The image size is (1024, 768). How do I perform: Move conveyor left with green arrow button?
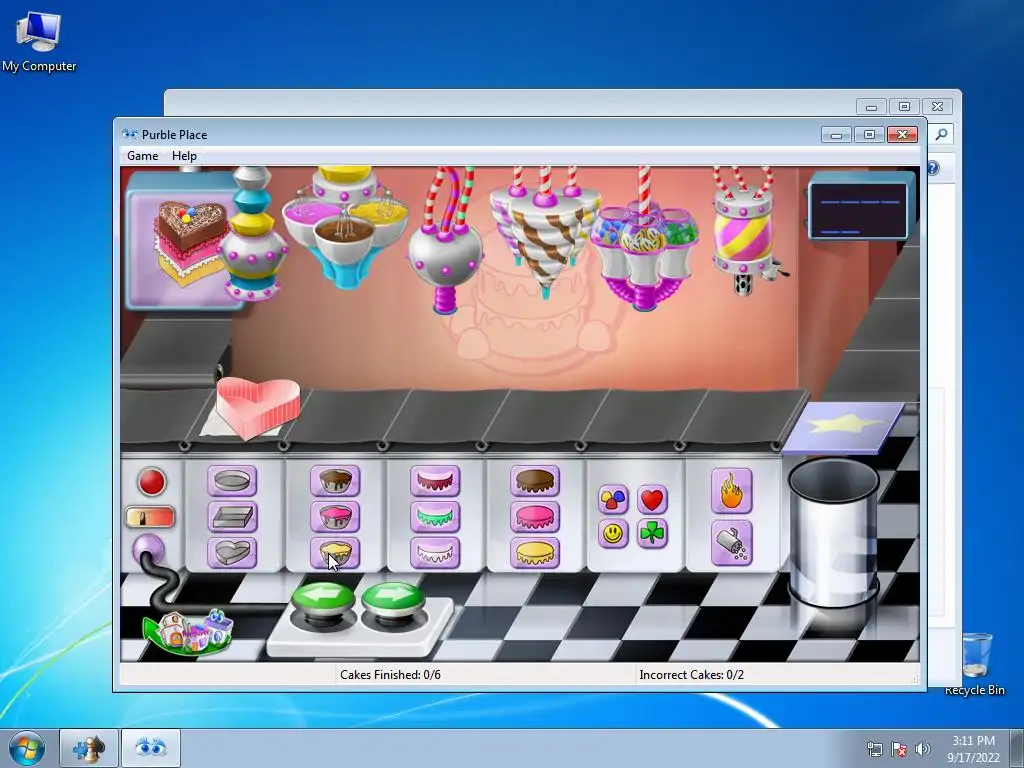tap(323, 598)
